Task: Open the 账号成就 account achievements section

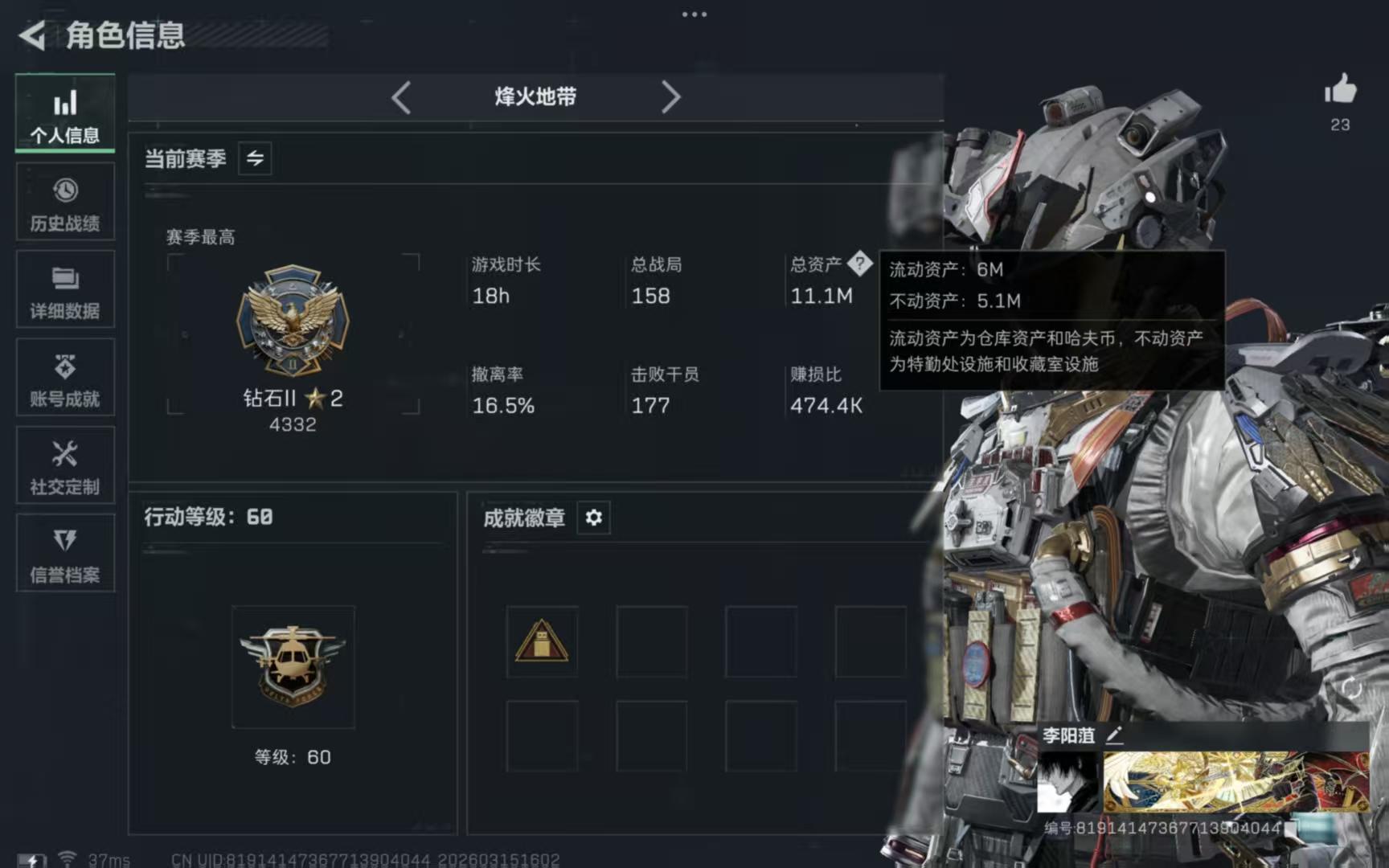Action: coord(65,377)
